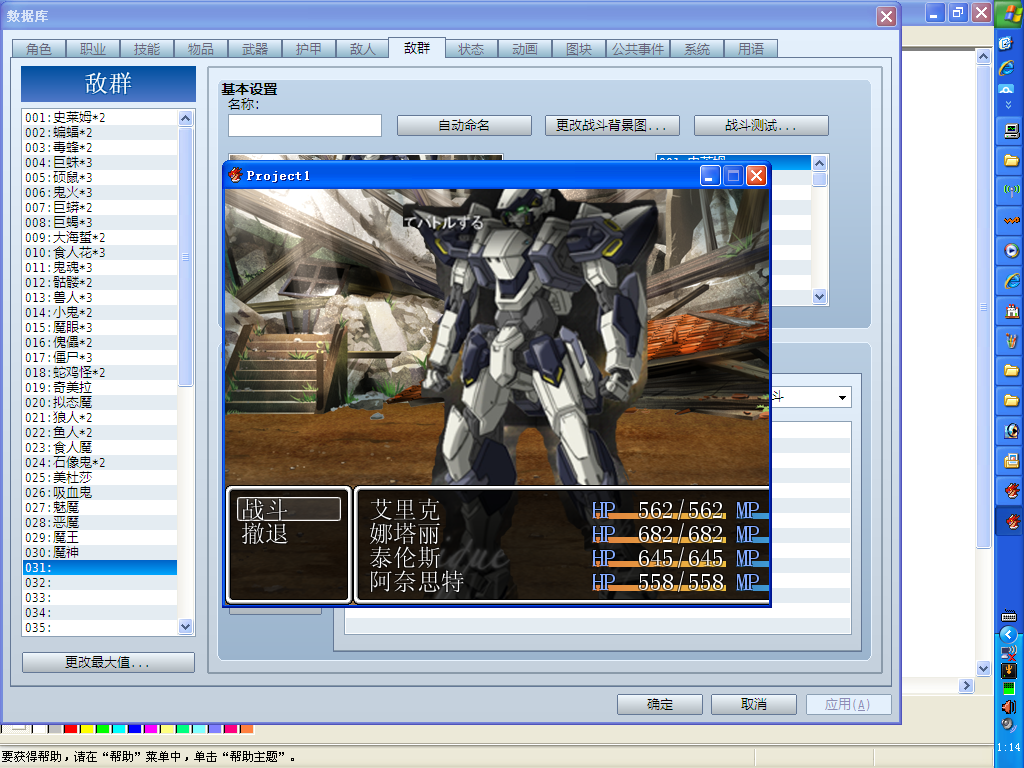Switch to the castle icon taskbar item
The width and height of the screenshot is (1024, 768).
click(x=1011, y=311)
